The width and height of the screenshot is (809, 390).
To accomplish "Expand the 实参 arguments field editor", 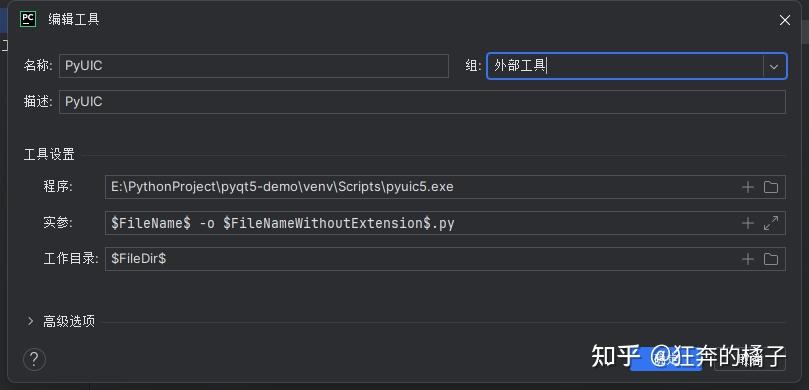I will pyautogui.click(x=771, y=223).
